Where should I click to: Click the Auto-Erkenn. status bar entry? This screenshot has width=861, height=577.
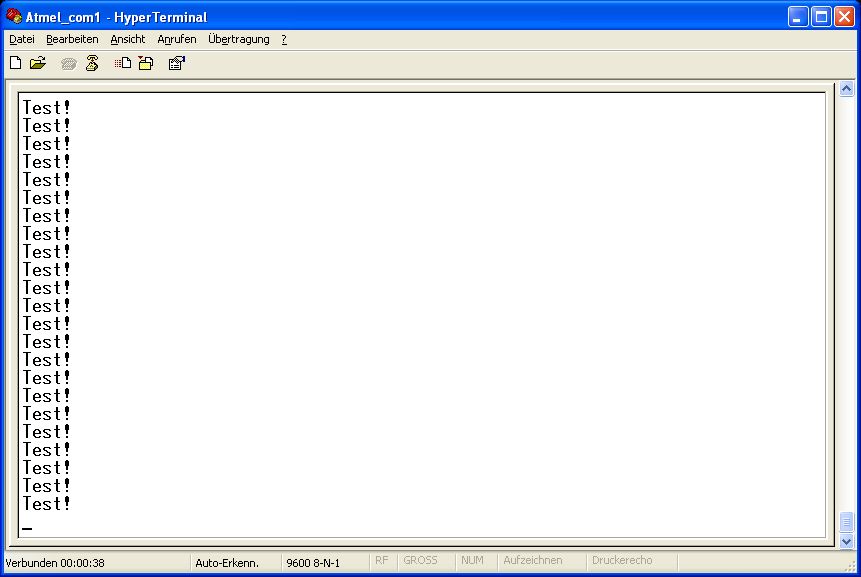(227, 563)
